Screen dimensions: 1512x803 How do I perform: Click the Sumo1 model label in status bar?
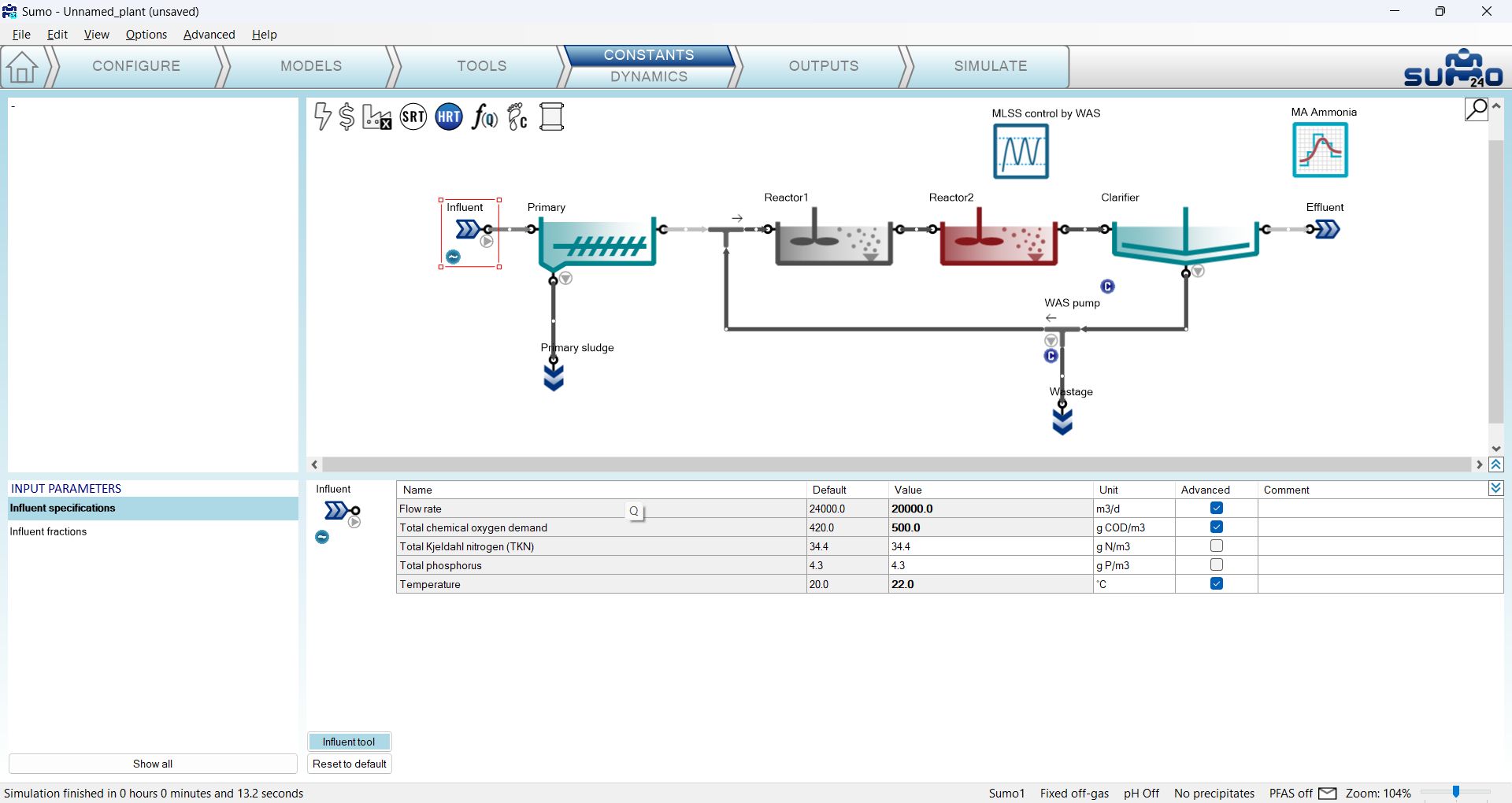tap(1006, 794)
